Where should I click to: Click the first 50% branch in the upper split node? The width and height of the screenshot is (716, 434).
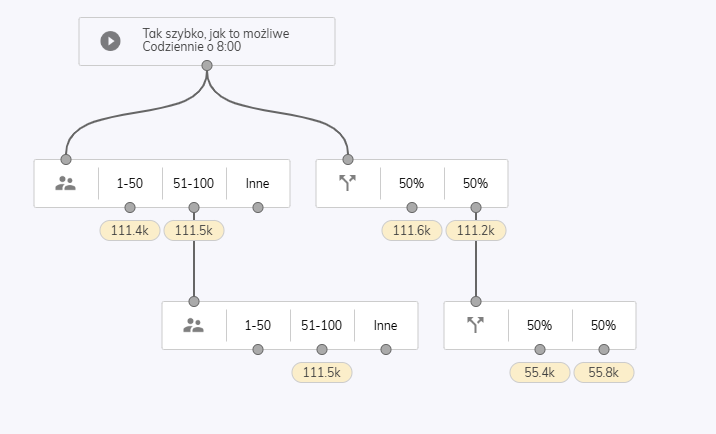click(x=411, y=183)
